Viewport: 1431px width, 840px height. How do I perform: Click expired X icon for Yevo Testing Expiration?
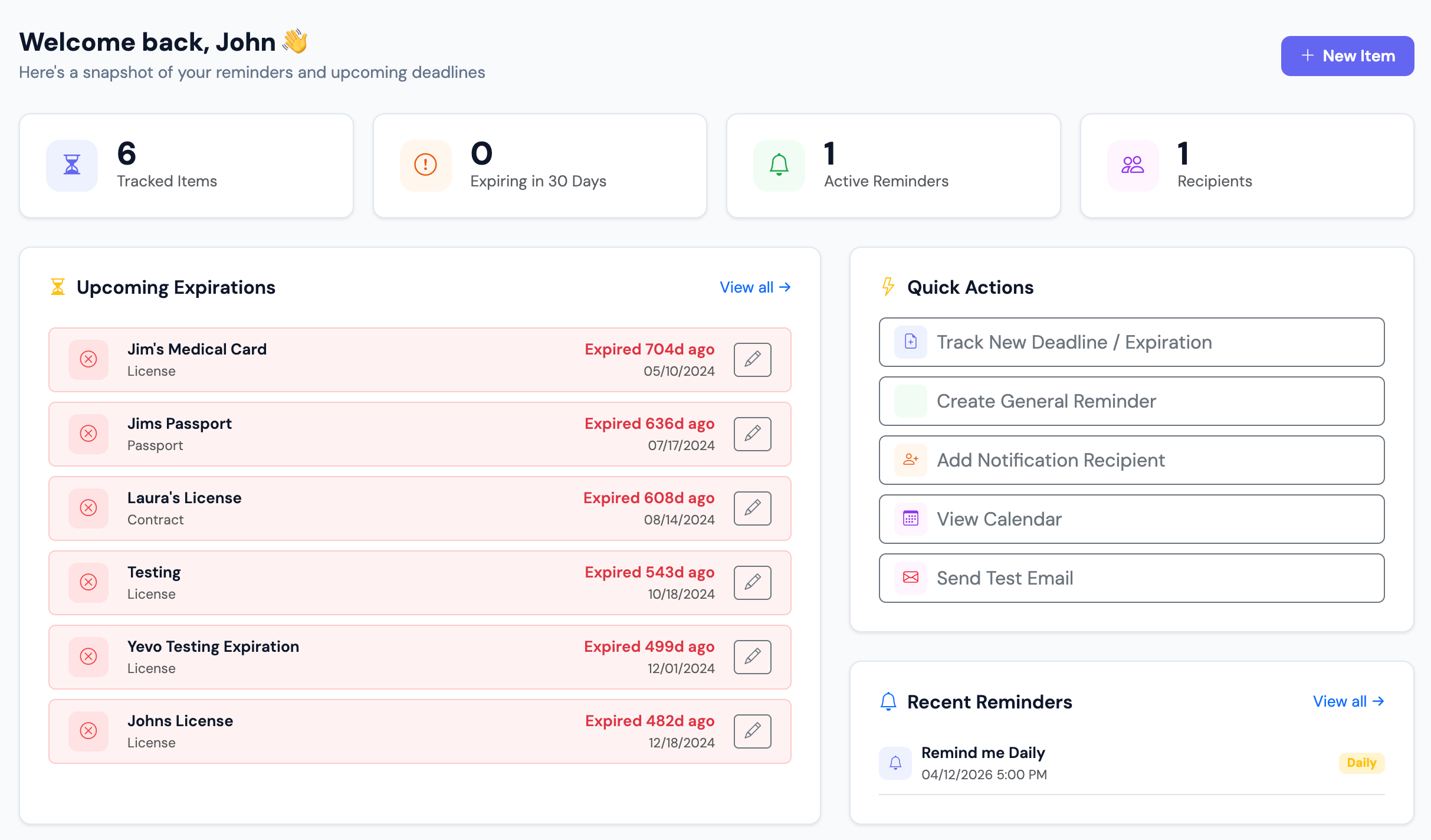88,657
